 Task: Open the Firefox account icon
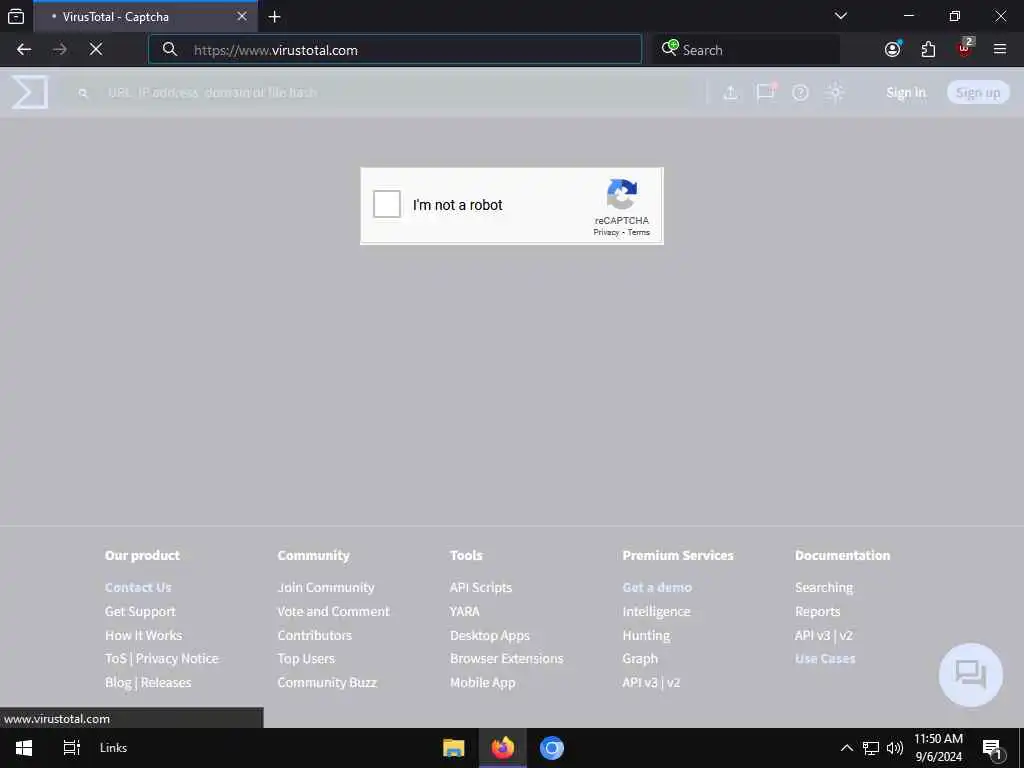click(893, 50)
